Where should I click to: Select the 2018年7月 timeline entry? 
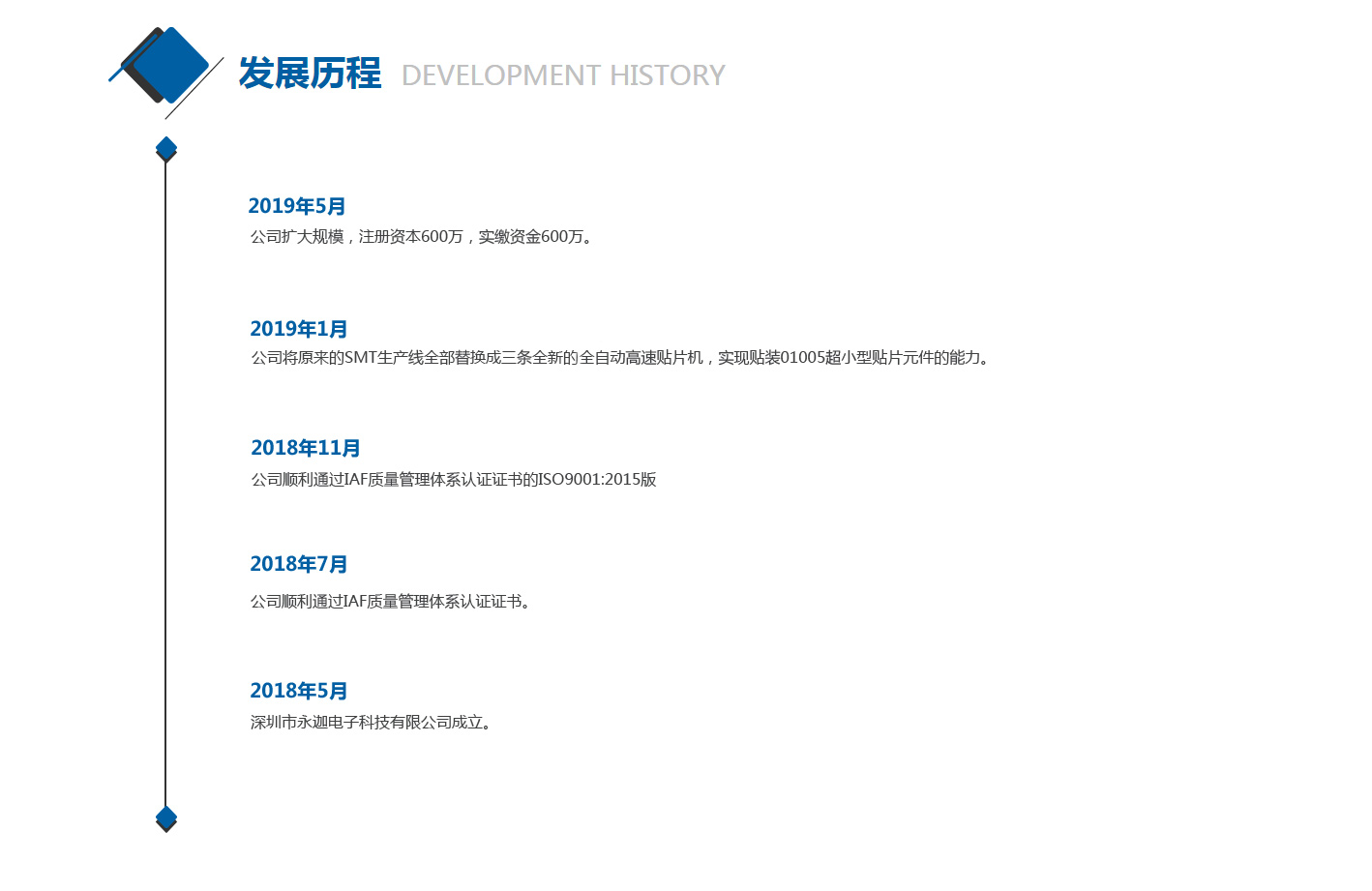click(x=298, y=564)
